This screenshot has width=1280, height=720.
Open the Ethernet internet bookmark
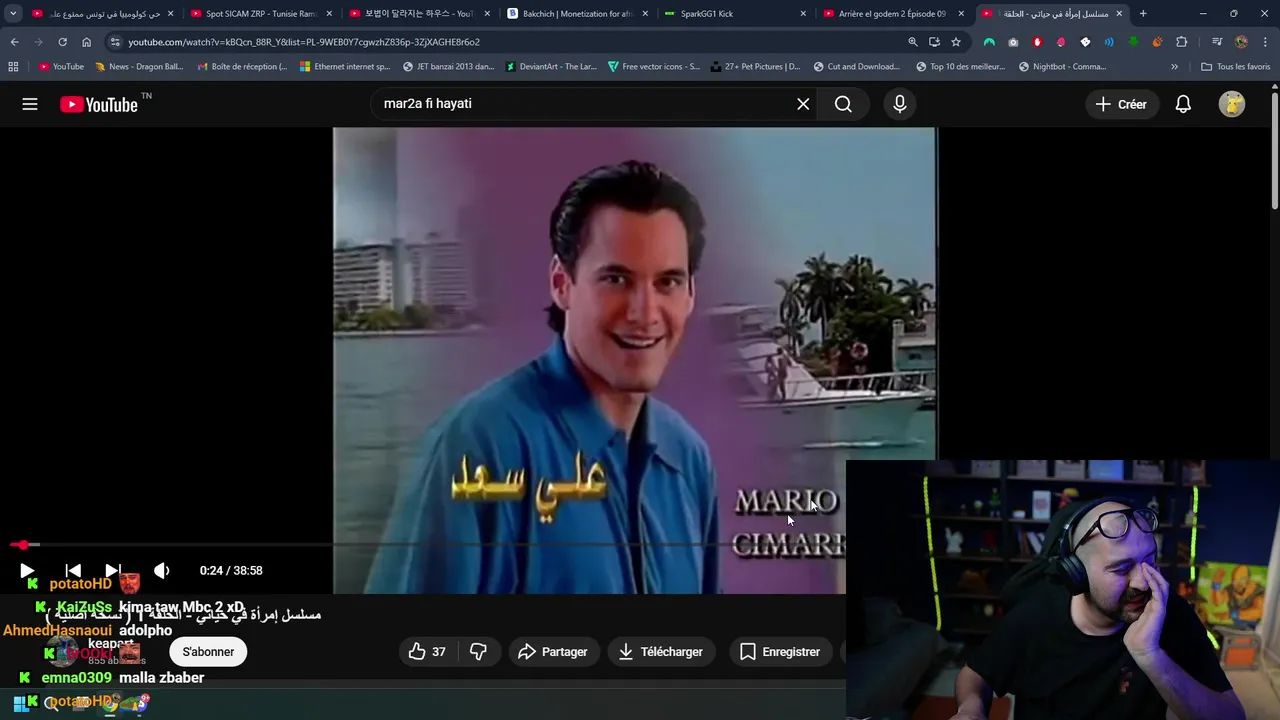tap(346, 67)
